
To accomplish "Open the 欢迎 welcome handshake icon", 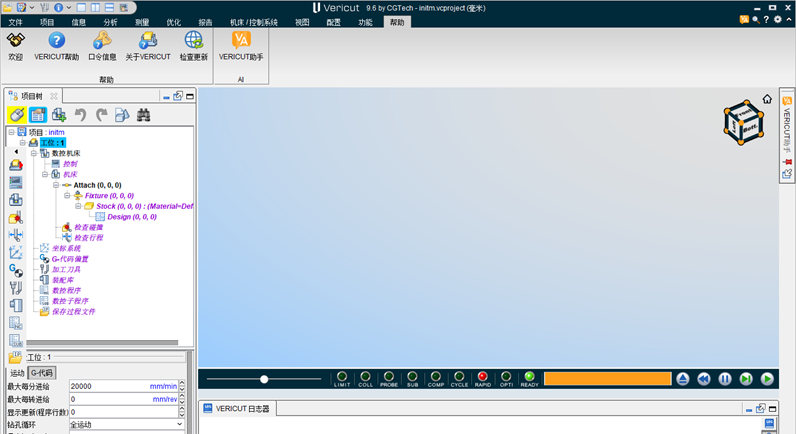I will coord(16,46).
